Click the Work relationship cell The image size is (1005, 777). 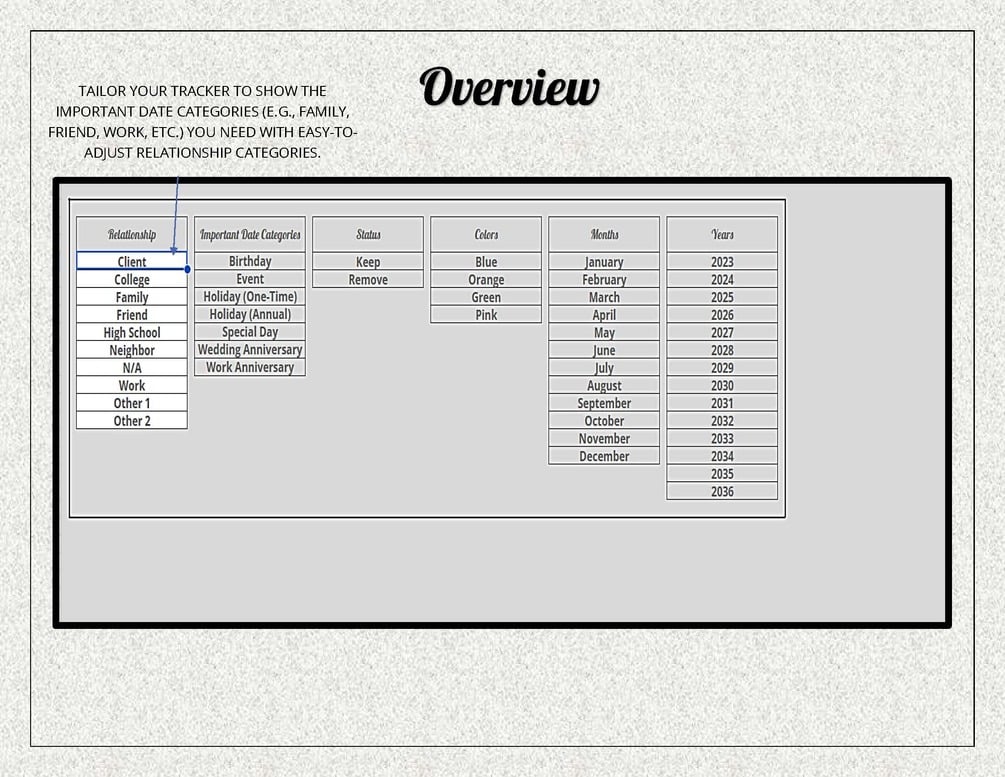[131, 385]
